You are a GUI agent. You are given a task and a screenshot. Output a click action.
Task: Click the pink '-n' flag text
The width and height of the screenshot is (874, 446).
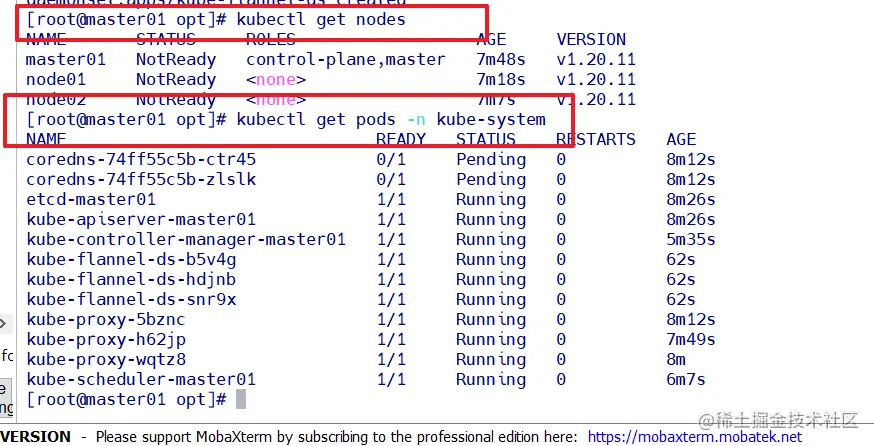421,119
